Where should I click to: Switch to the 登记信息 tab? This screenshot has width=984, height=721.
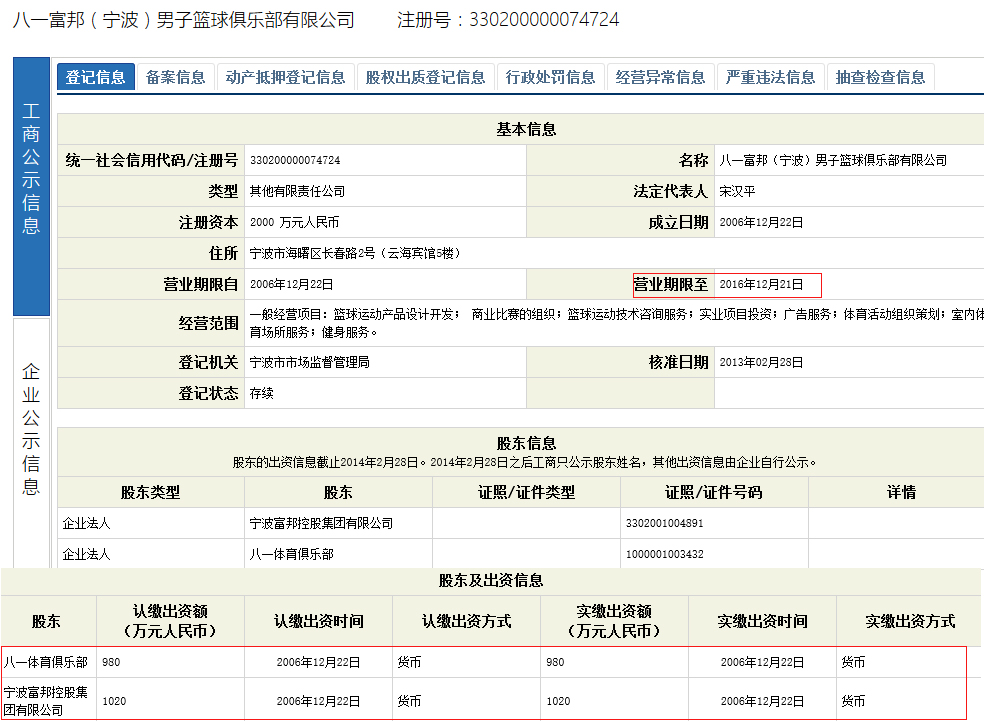coord(95,77)
